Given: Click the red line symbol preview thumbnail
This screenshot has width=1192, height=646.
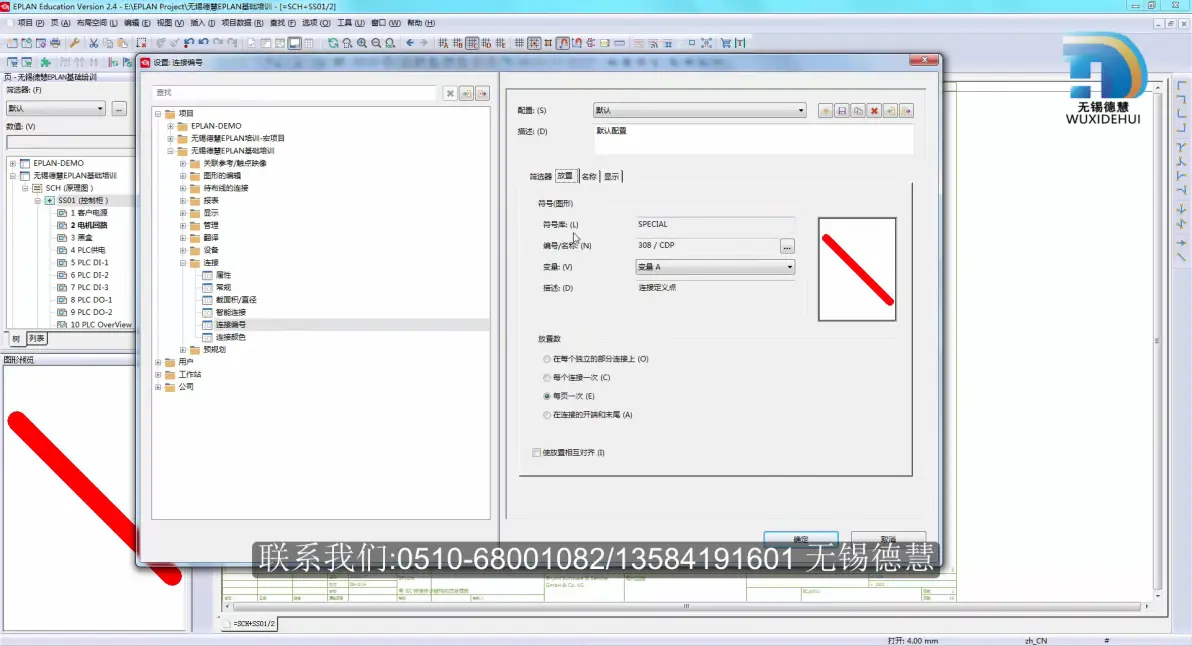Looking at the screenshot, I should [857, 269].
